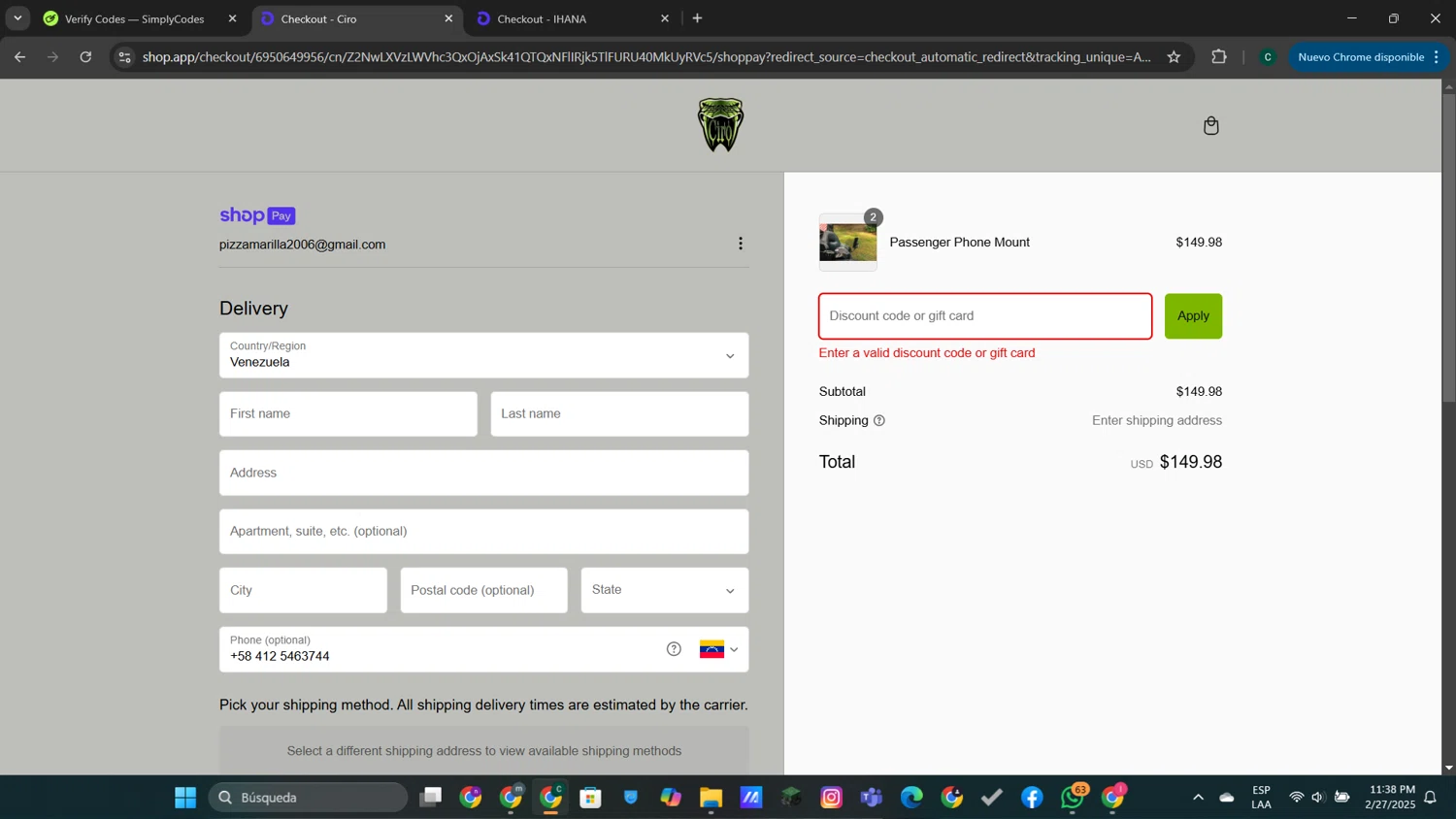Viewport: 1456px width, 819px height.
Task: Click the Shop Pay logo
Action: tap(257, 215)
